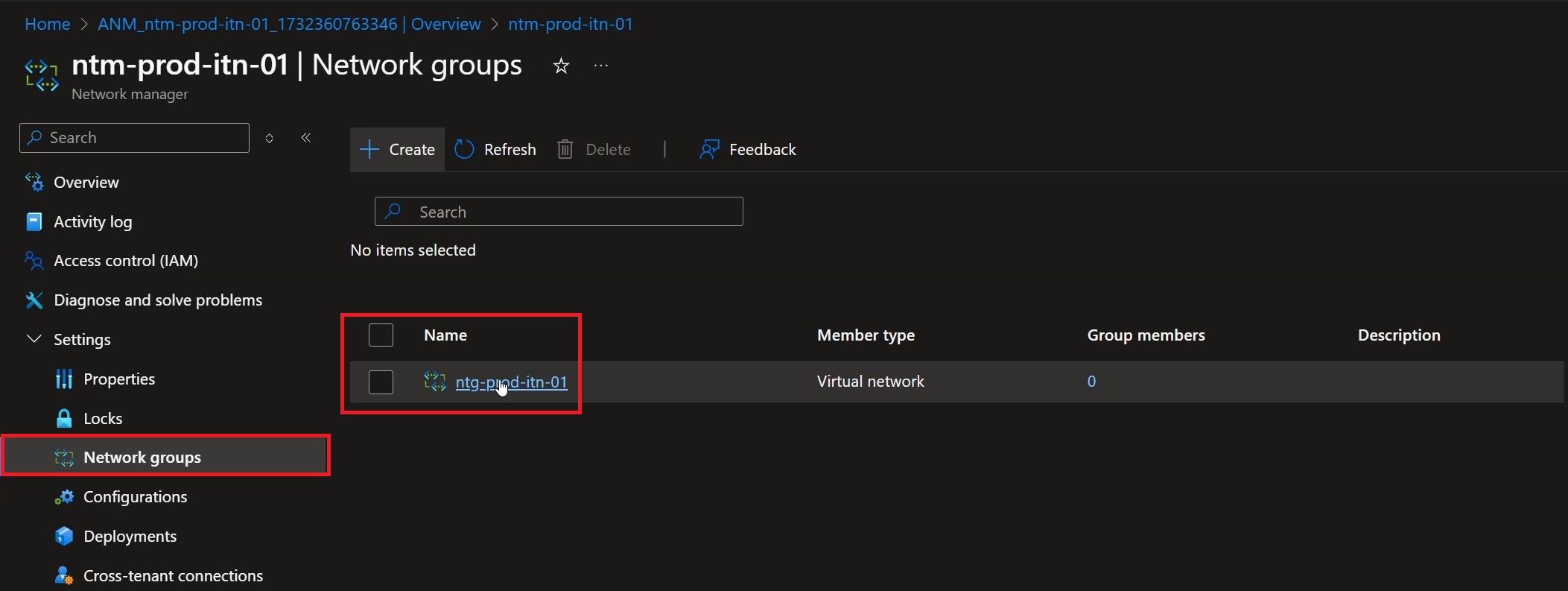The width and height of the screenshot is (1568, 591).
Task: Focus the network groups Search box
Action: pos(559,212)
